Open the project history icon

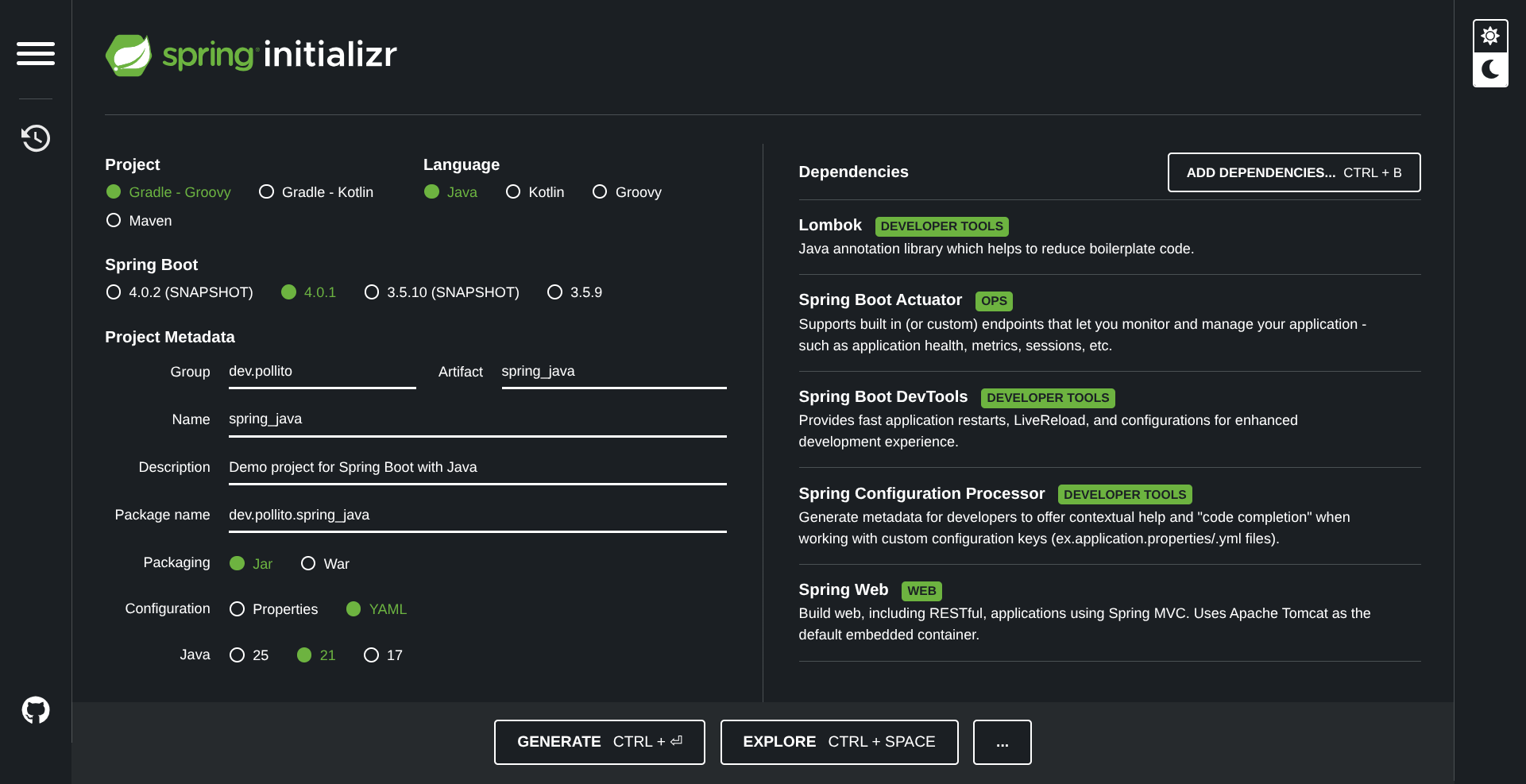(x=36, y=138)
